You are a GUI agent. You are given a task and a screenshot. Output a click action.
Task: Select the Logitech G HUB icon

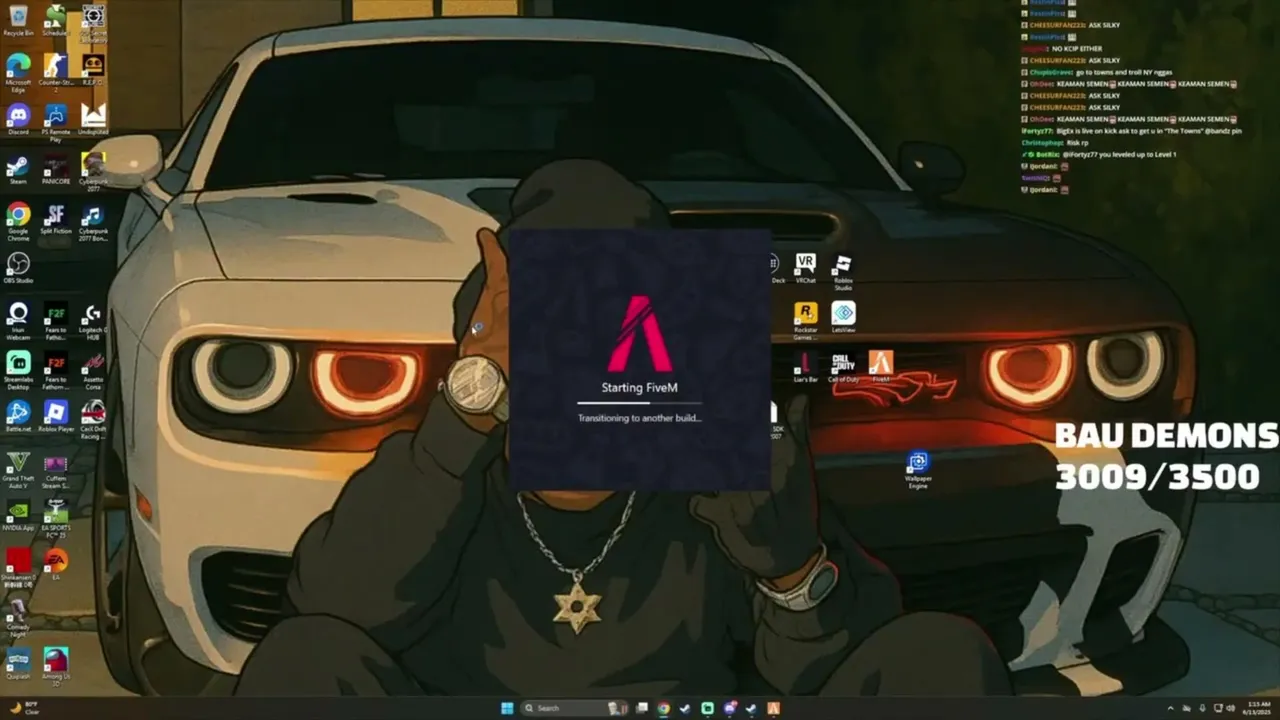point(93,320)
